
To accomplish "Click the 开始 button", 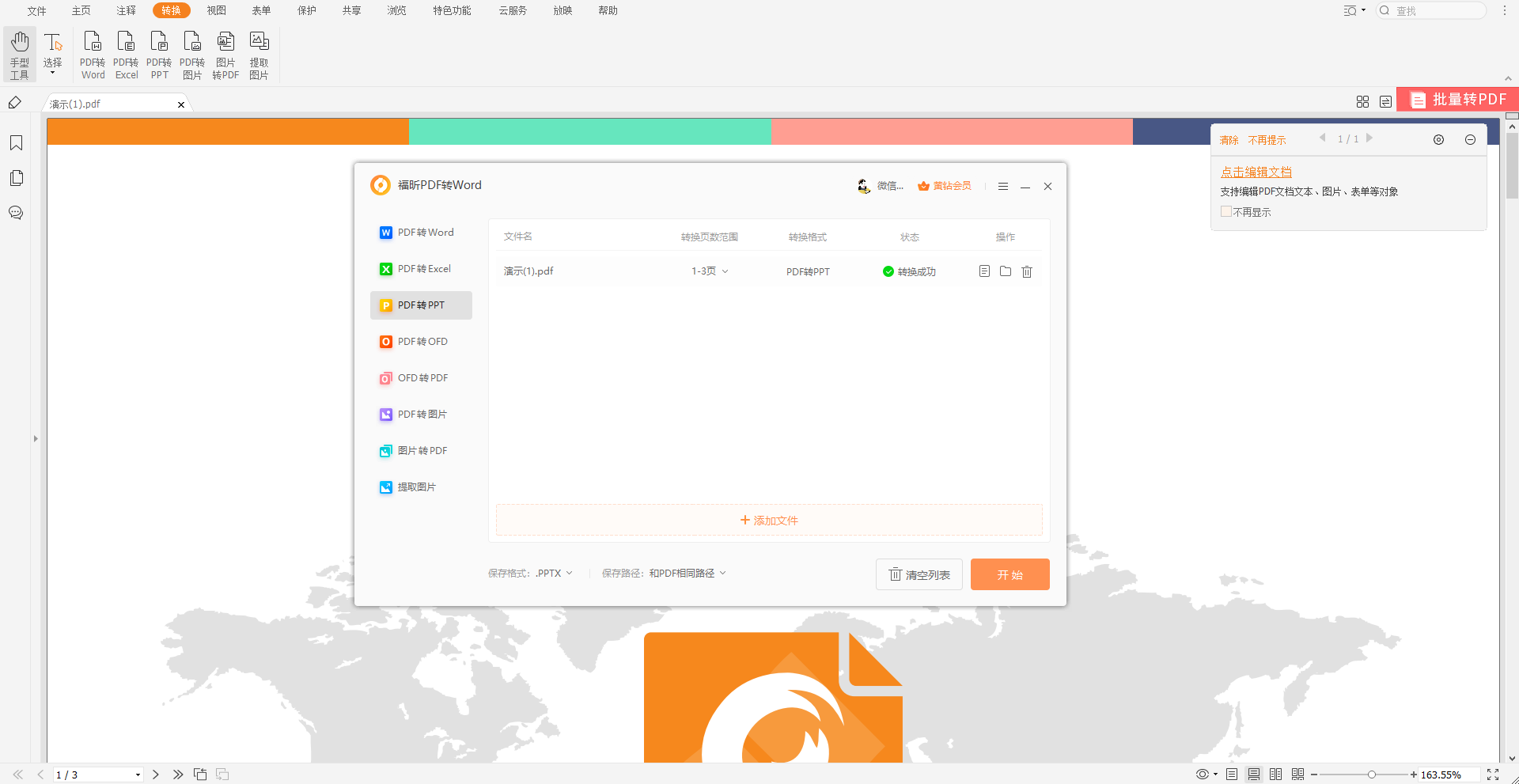I will point(1010,574).
